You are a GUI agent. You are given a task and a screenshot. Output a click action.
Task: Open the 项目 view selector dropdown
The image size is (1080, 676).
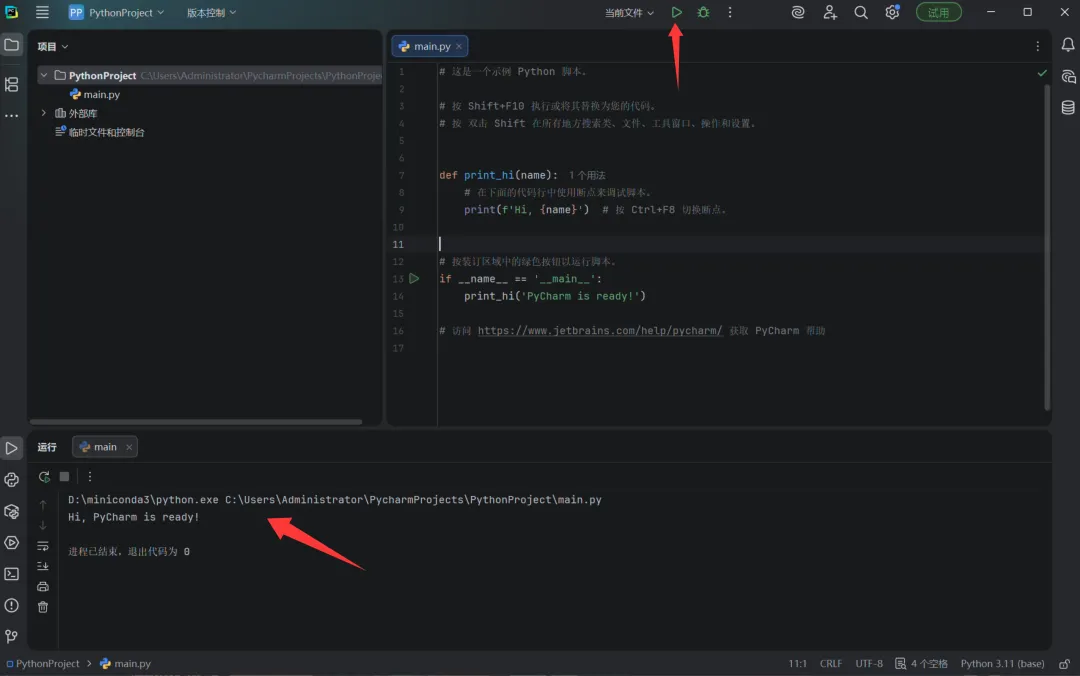53,46
